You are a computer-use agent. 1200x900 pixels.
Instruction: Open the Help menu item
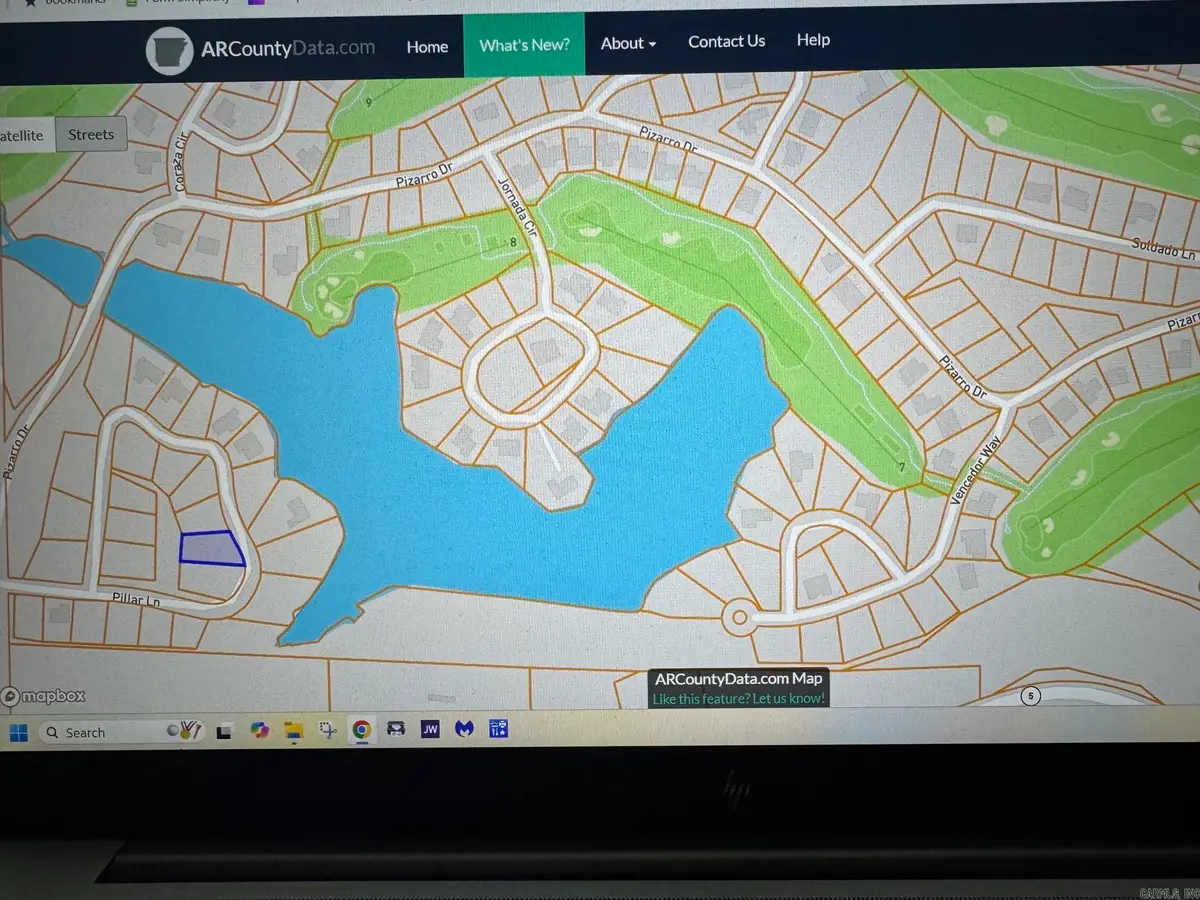pyautogui.click(x=813, y=39)
